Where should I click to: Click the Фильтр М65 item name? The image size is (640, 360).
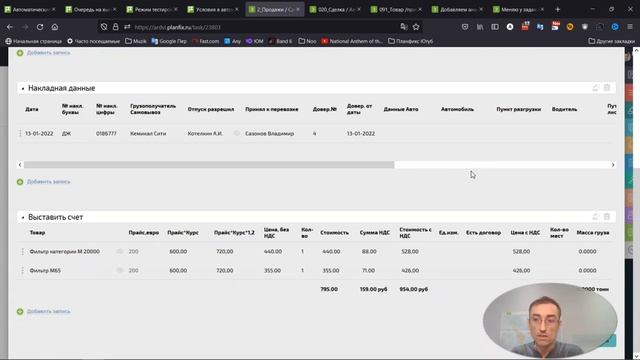pos(45,270)
